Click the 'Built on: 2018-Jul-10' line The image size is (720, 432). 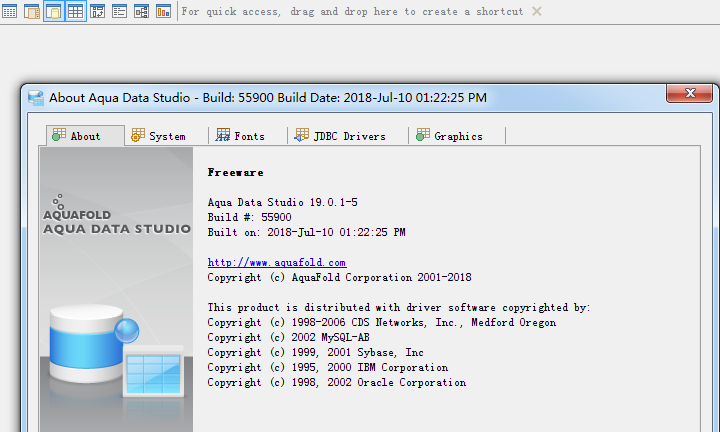[x=306, y=232]
